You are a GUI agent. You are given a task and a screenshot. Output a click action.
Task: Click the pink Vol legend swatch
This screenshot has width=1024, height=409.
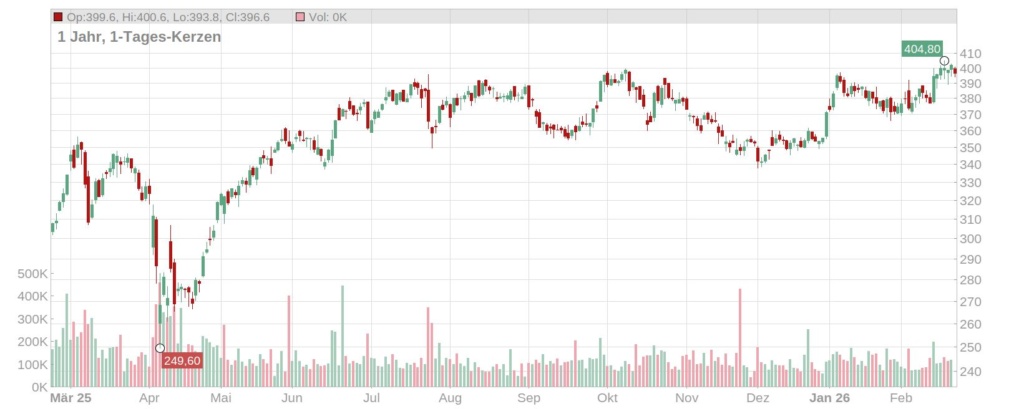point(301,17)
